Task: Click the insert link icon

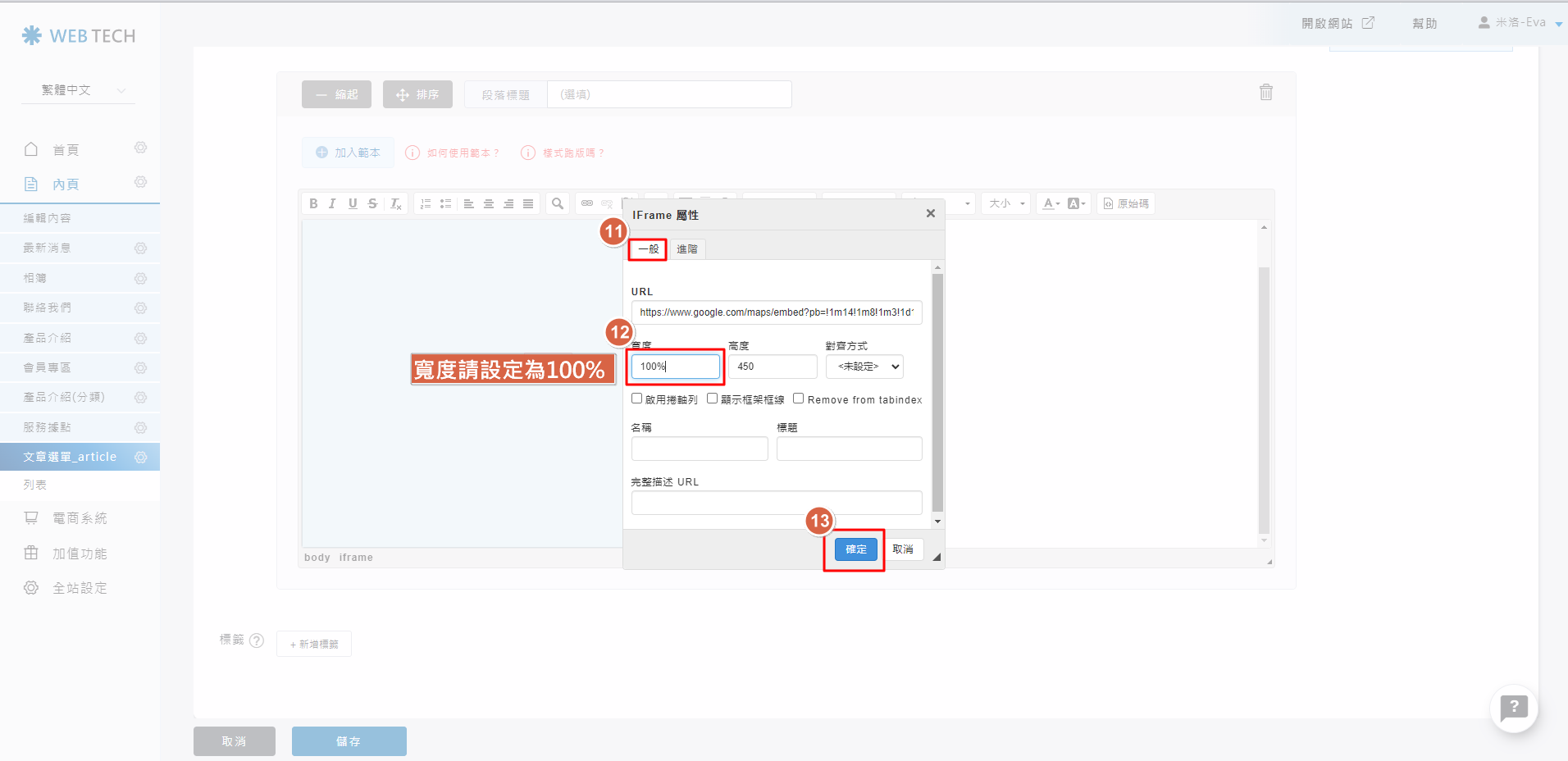Action: (x=587, y=203)
